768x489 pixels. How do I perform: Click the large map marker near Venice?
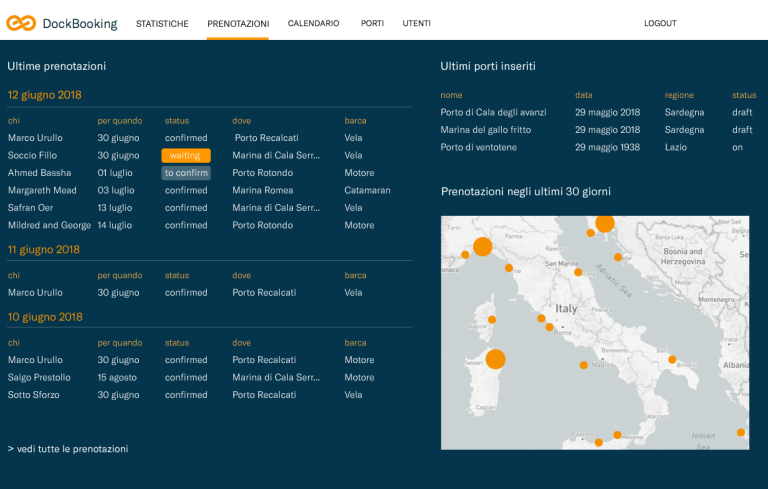(604, 223)
